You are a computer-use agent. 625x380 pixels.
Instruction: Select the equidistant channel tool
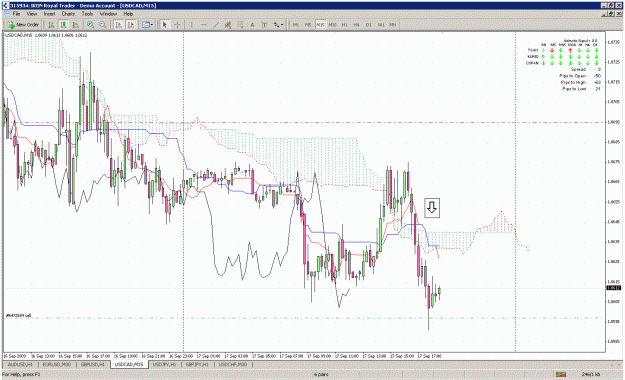tap(228, 25)
